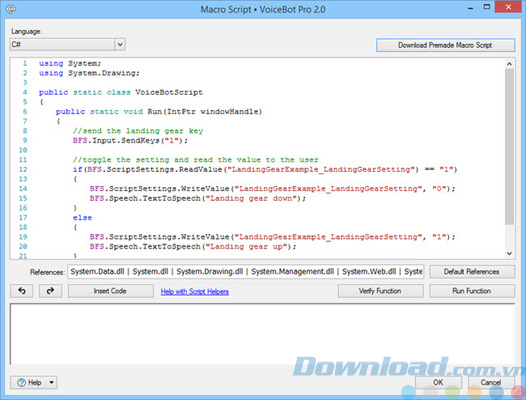Click the Run Function button
This screenshot has width=526, height=400.
point(472,291)
